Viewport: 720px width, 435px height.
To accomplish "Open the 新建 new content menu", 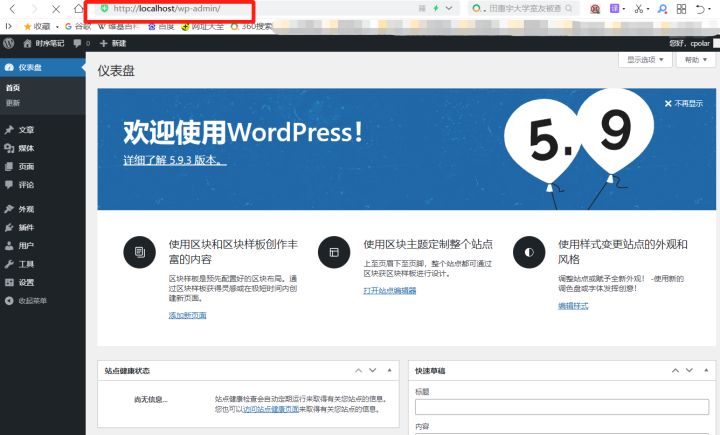I will coord(113,43).
